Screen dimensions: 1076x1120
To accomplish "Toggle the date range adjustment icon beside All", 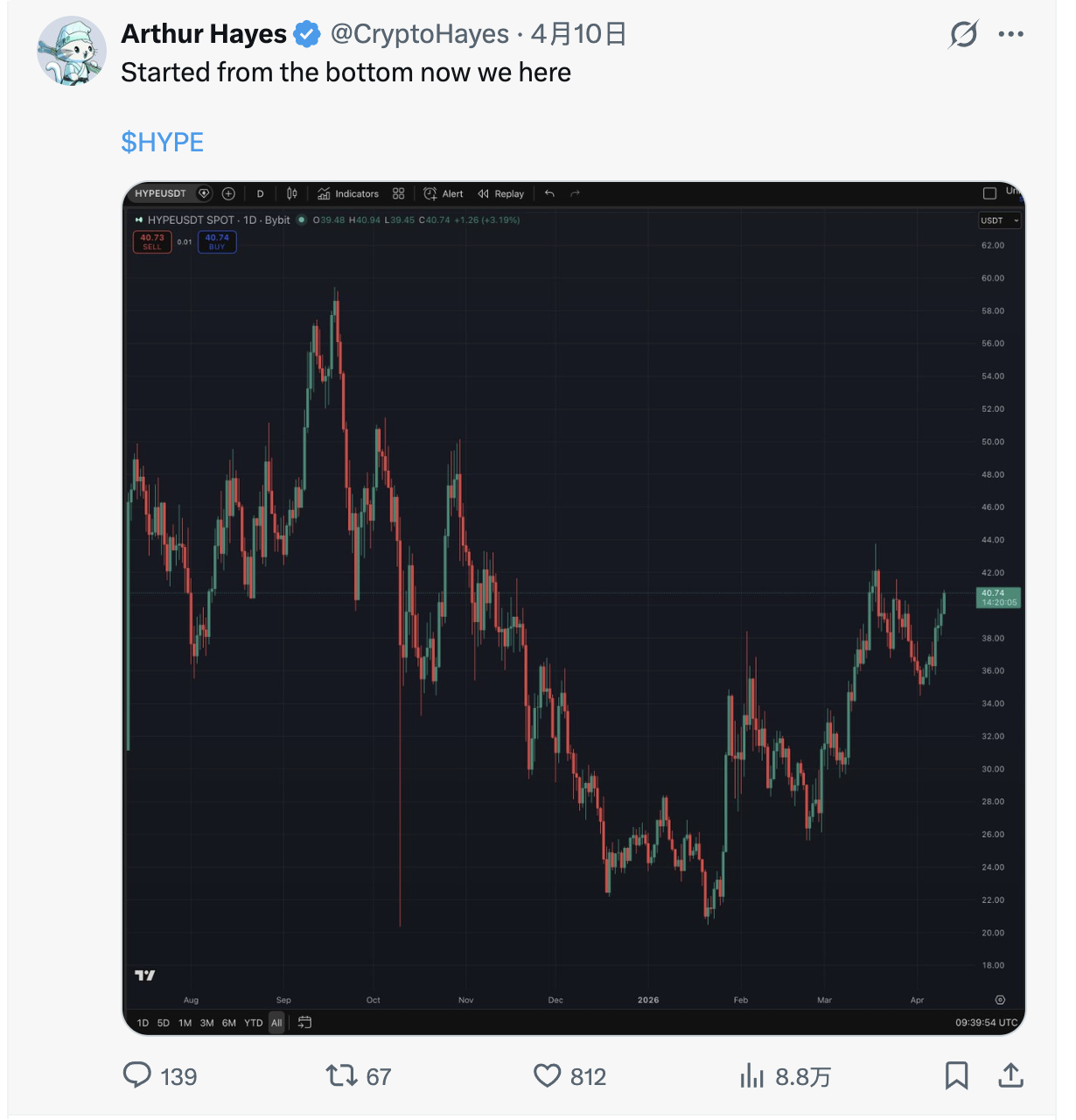I will click(x=305, y=1022).
